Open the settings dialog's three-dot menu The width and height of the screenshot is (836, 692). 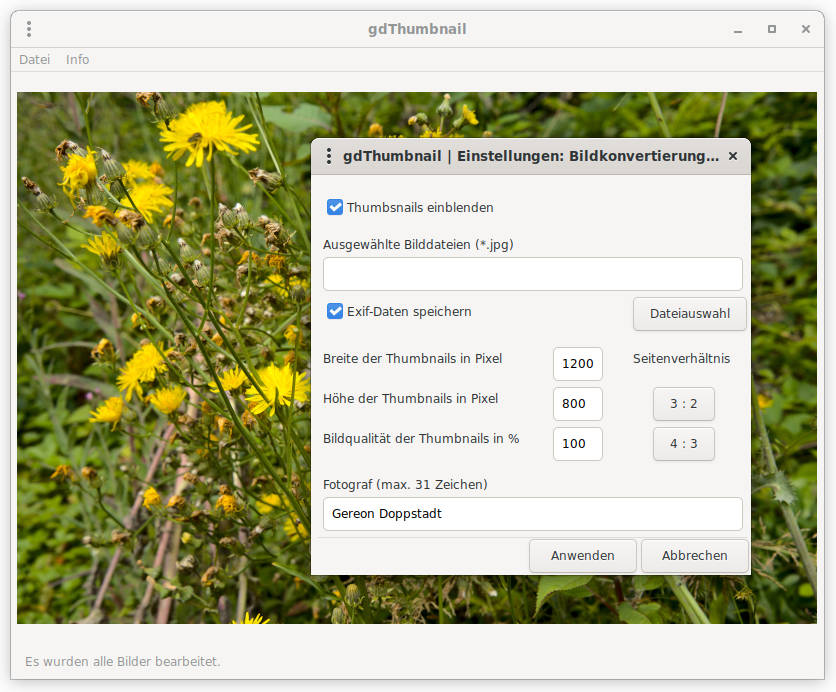(329, 156)
